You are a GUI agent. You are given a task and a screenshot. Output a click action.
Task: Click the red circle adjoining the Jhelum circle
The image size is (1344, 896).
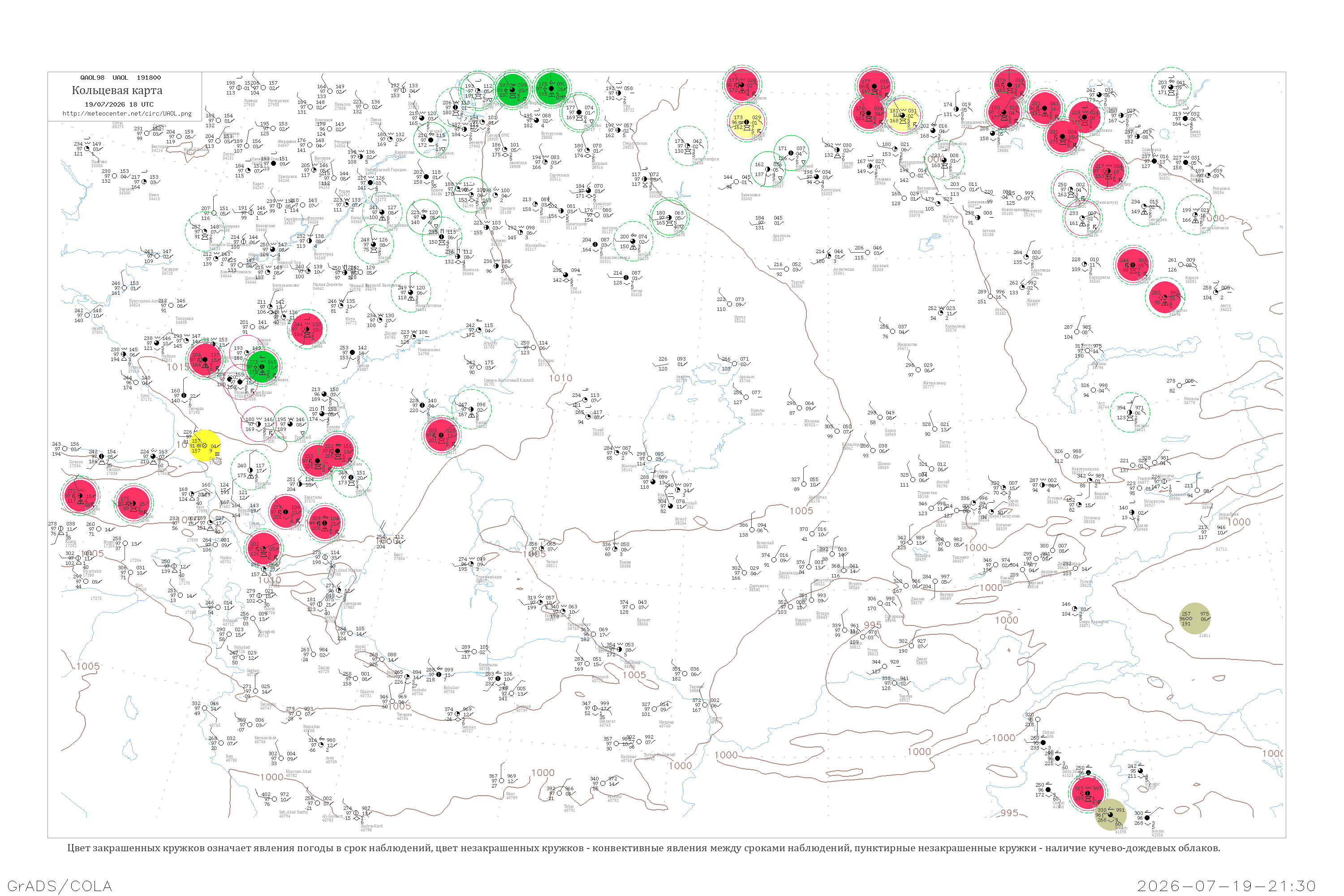coord(1087,792)
